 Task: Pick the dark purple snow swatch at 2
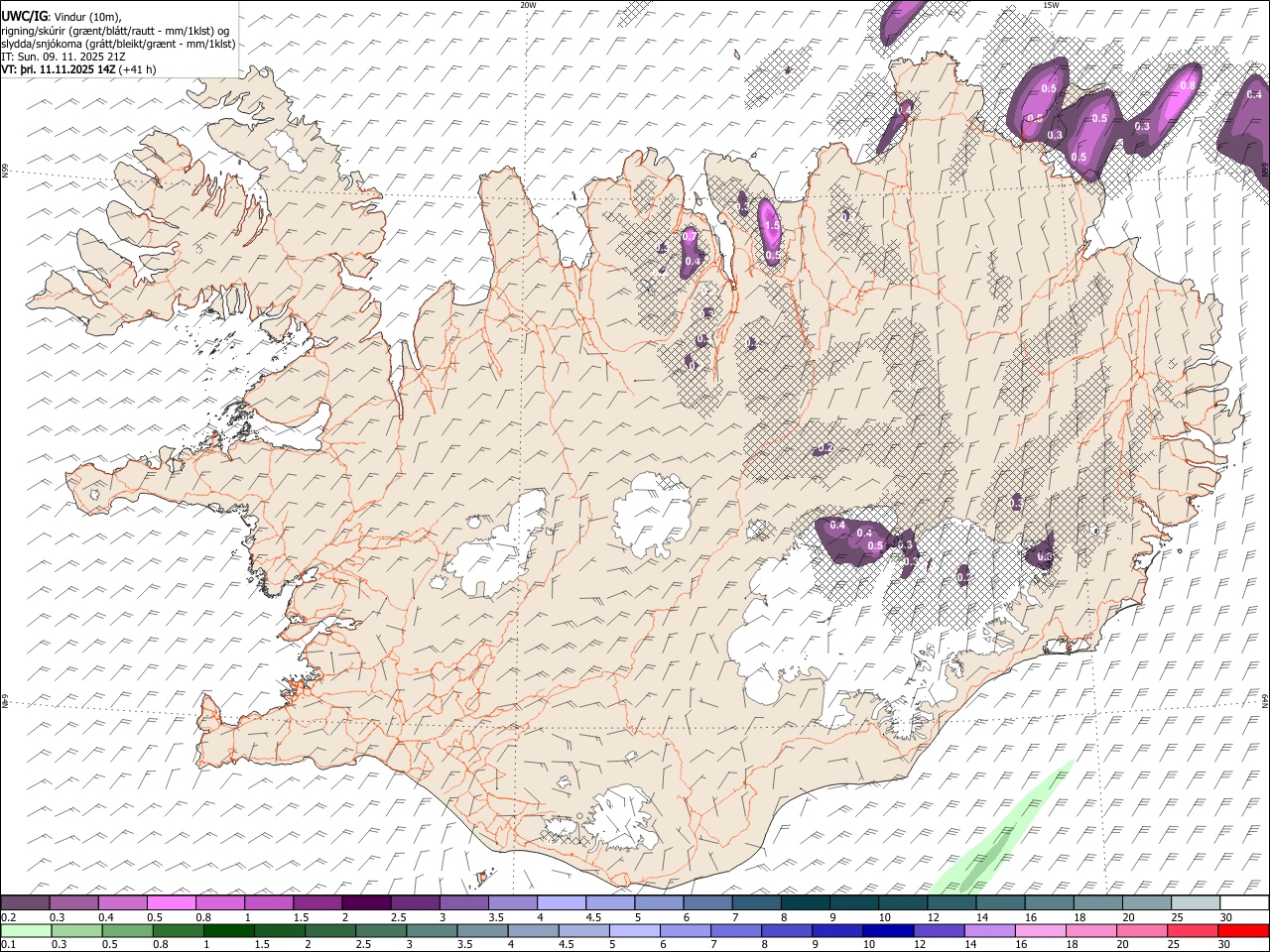[x=365, y=902]
